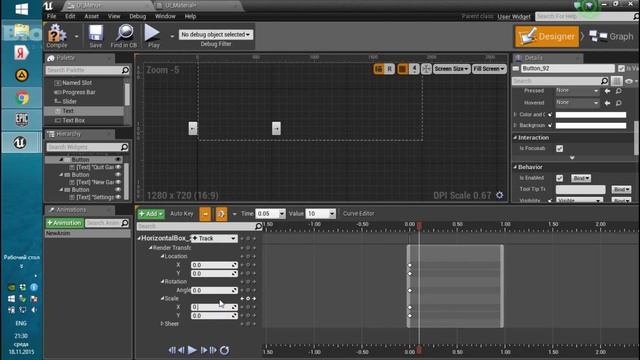Open the File menu

(51, 16)
